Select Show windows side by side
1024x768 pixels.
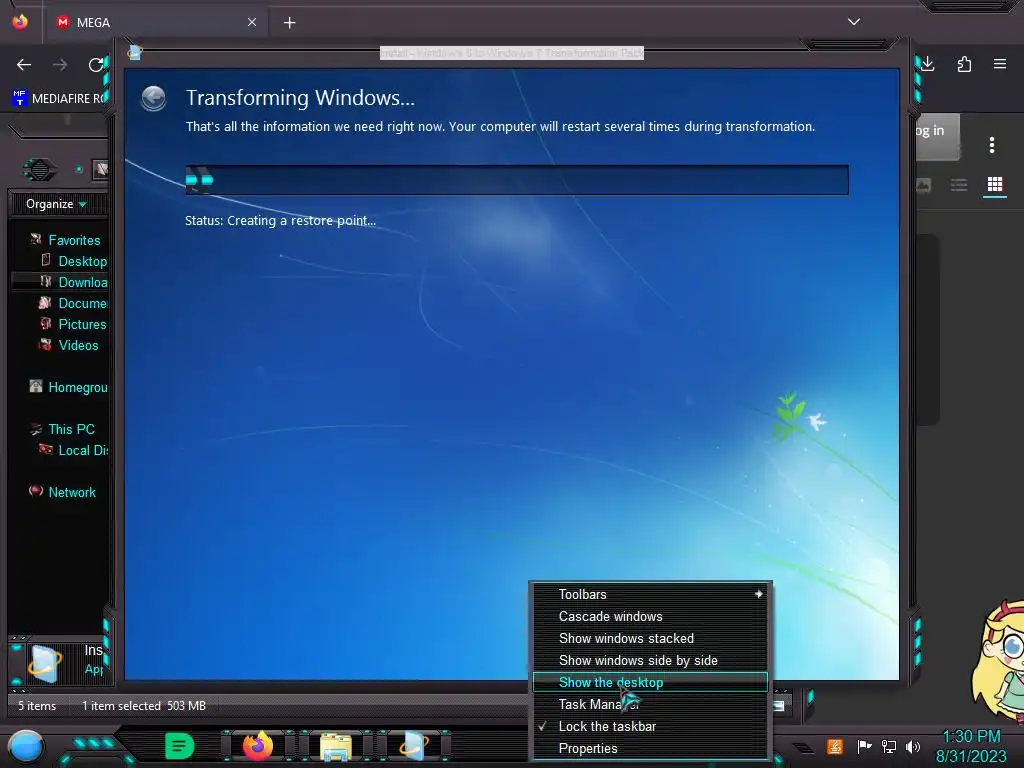650,661
